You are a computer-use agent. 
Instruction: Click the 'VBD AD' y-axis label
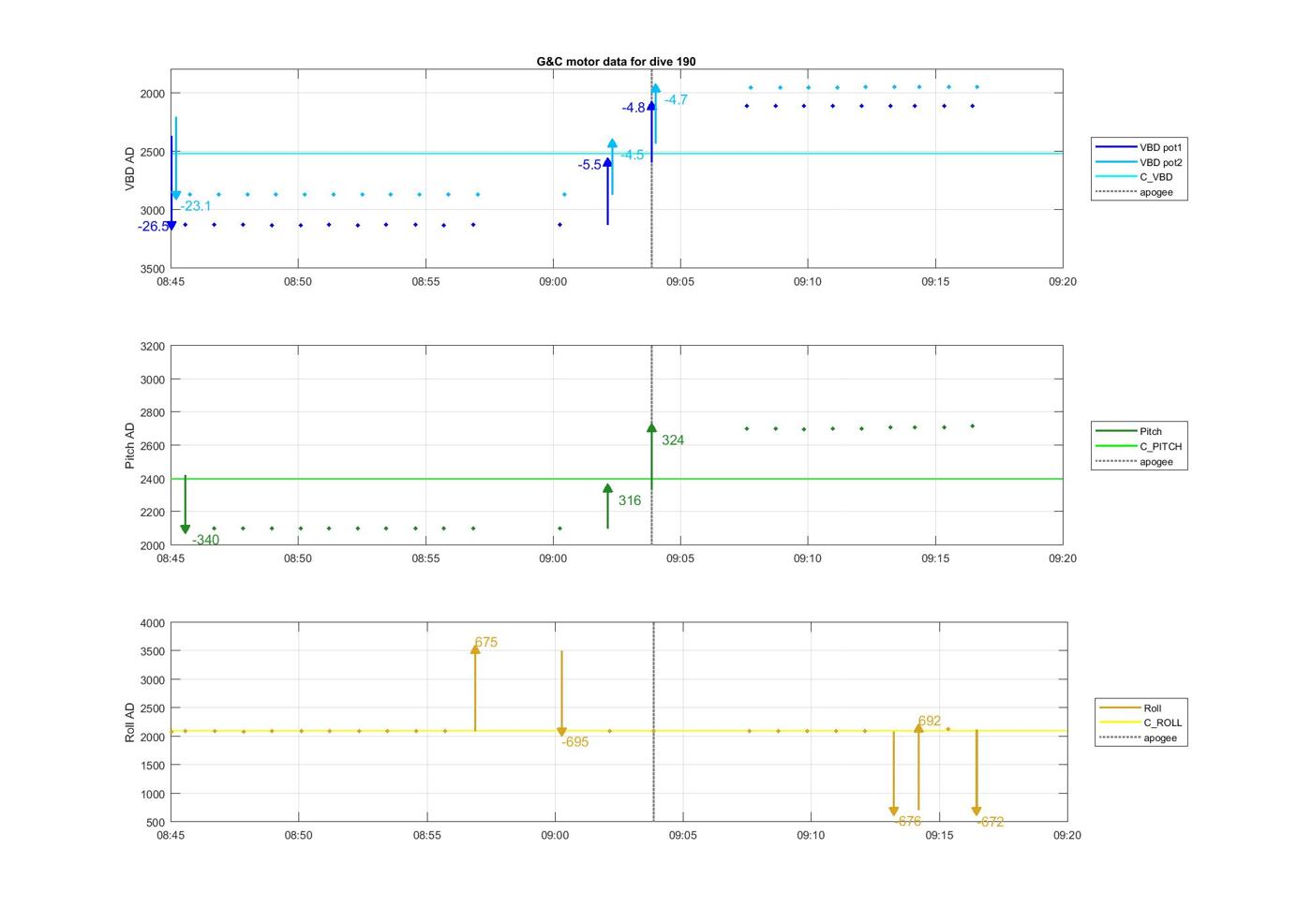(130, 169)
